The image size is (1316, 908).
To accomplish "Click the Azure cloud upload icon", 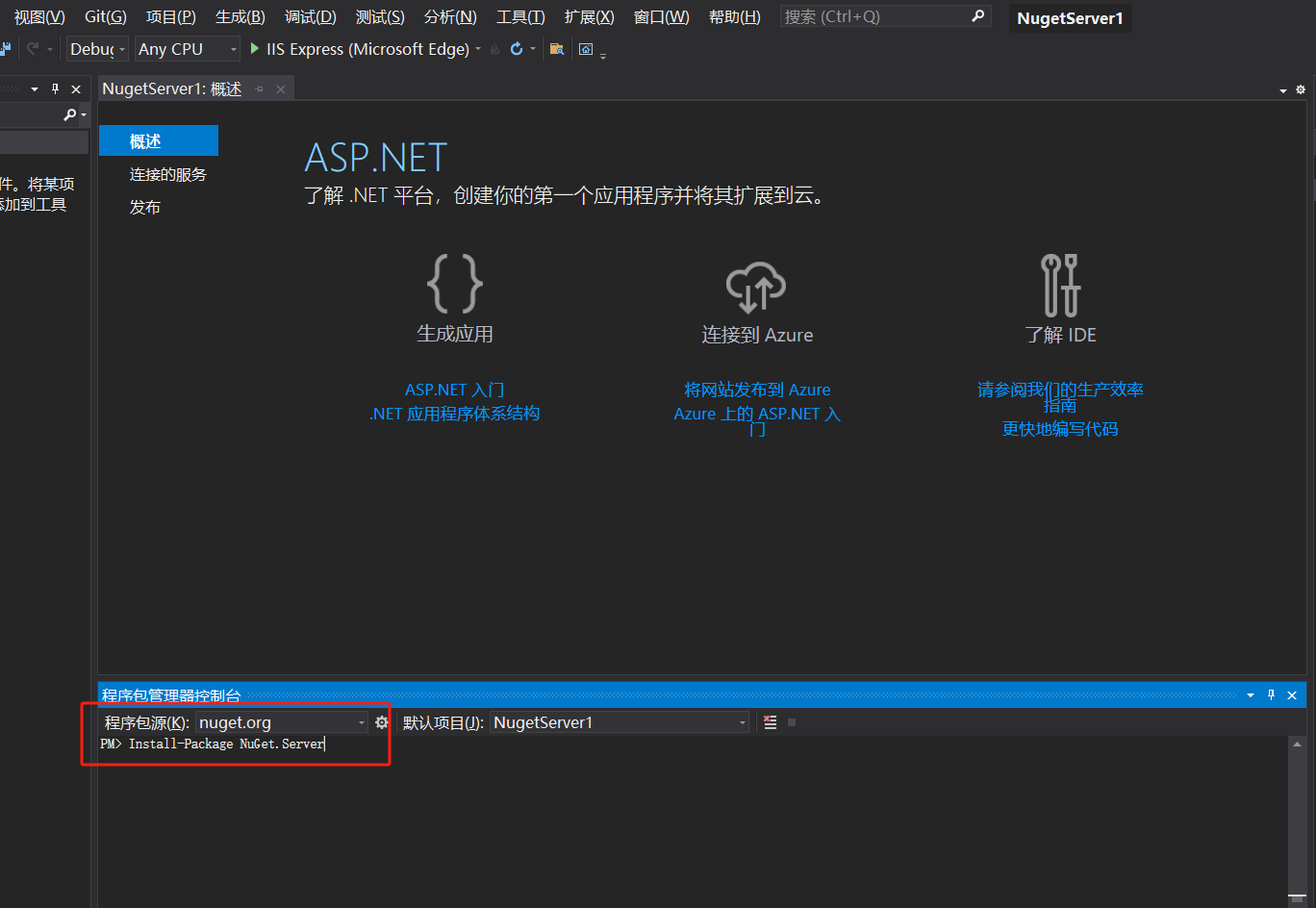I will 756,287.
